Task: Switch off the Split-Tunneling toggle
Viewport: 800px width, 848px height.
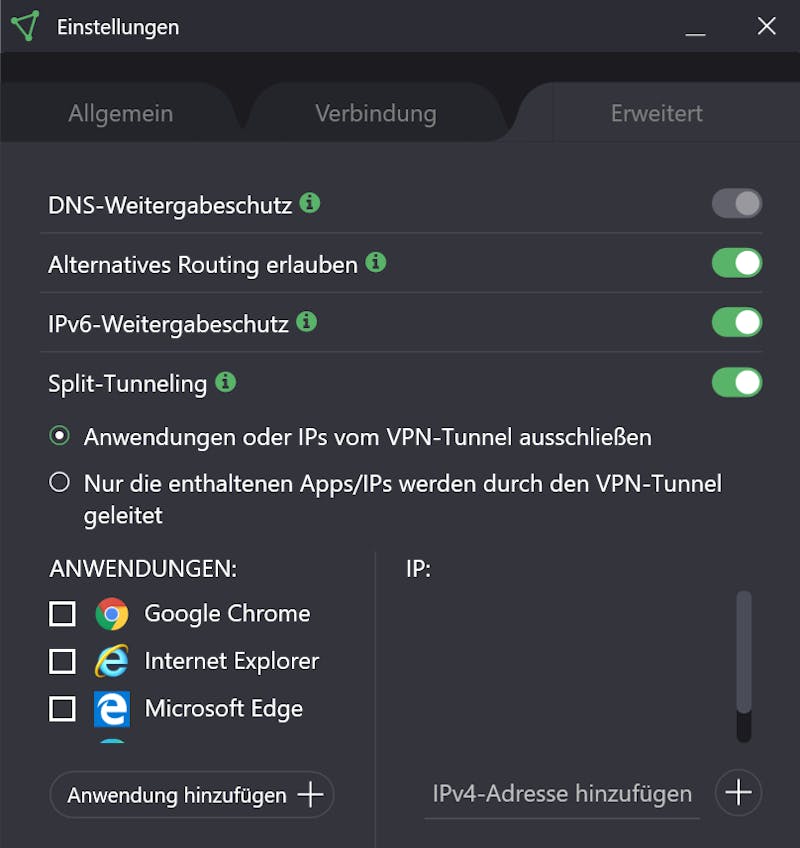Action: 737,383
